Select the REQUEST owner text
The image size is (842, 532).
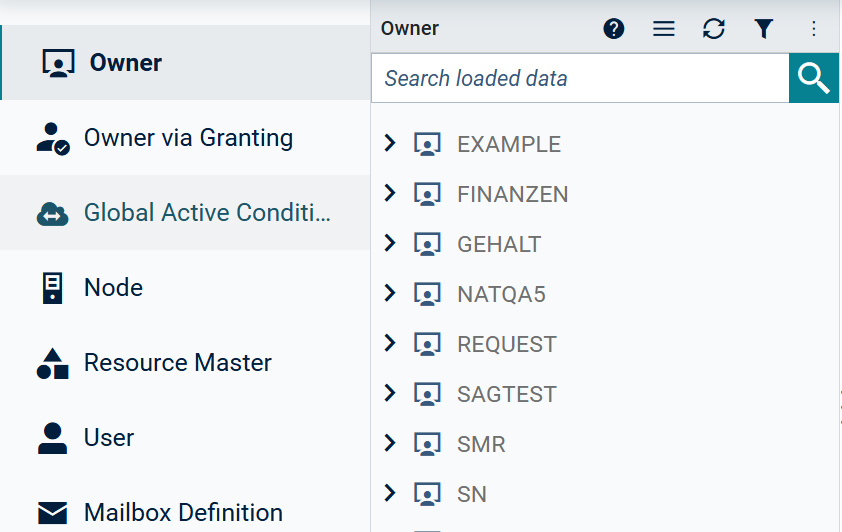tap(506, 345)
